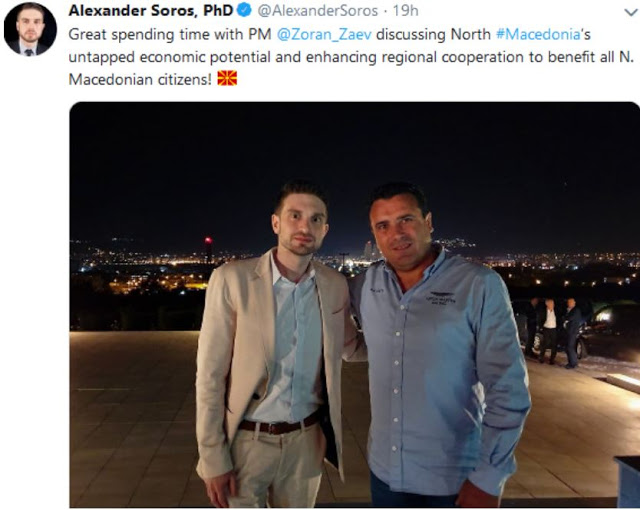640x510 pixels.
Task: Open Alexander Soros profile avatar
Action: click(30, 29)
